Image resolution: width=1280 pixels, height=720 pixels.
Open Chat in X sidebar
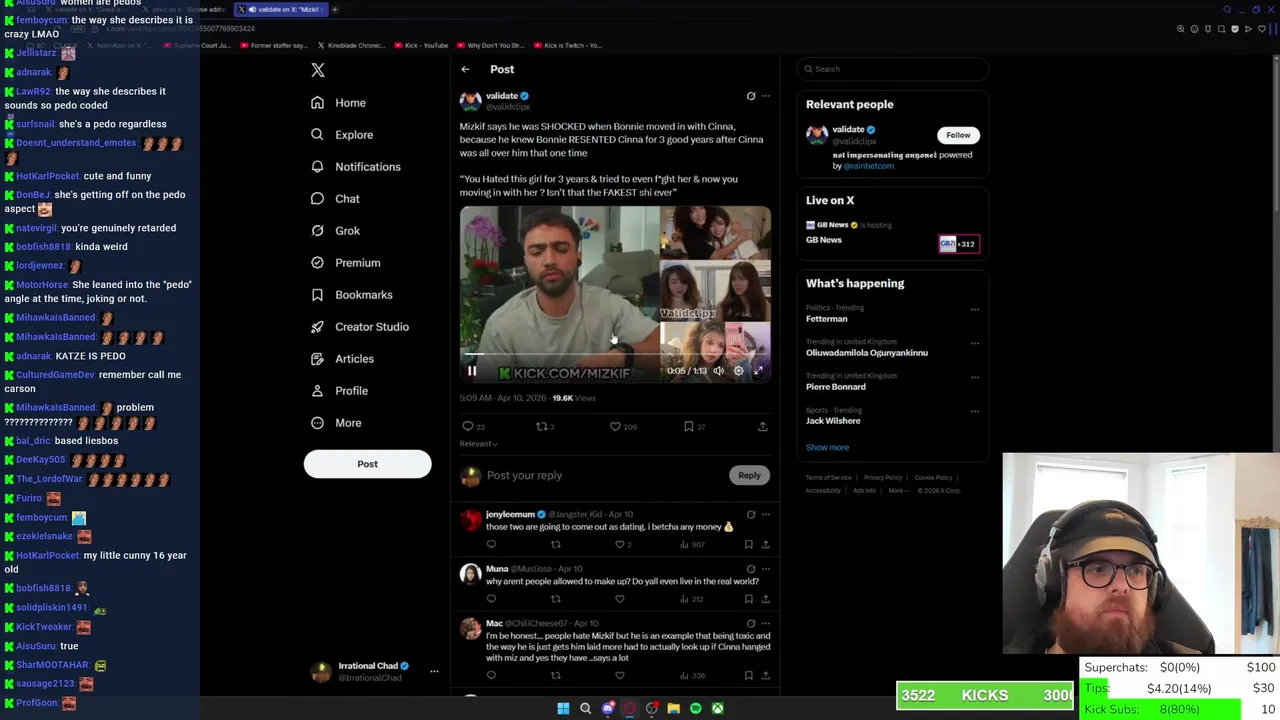click(334, 199)
